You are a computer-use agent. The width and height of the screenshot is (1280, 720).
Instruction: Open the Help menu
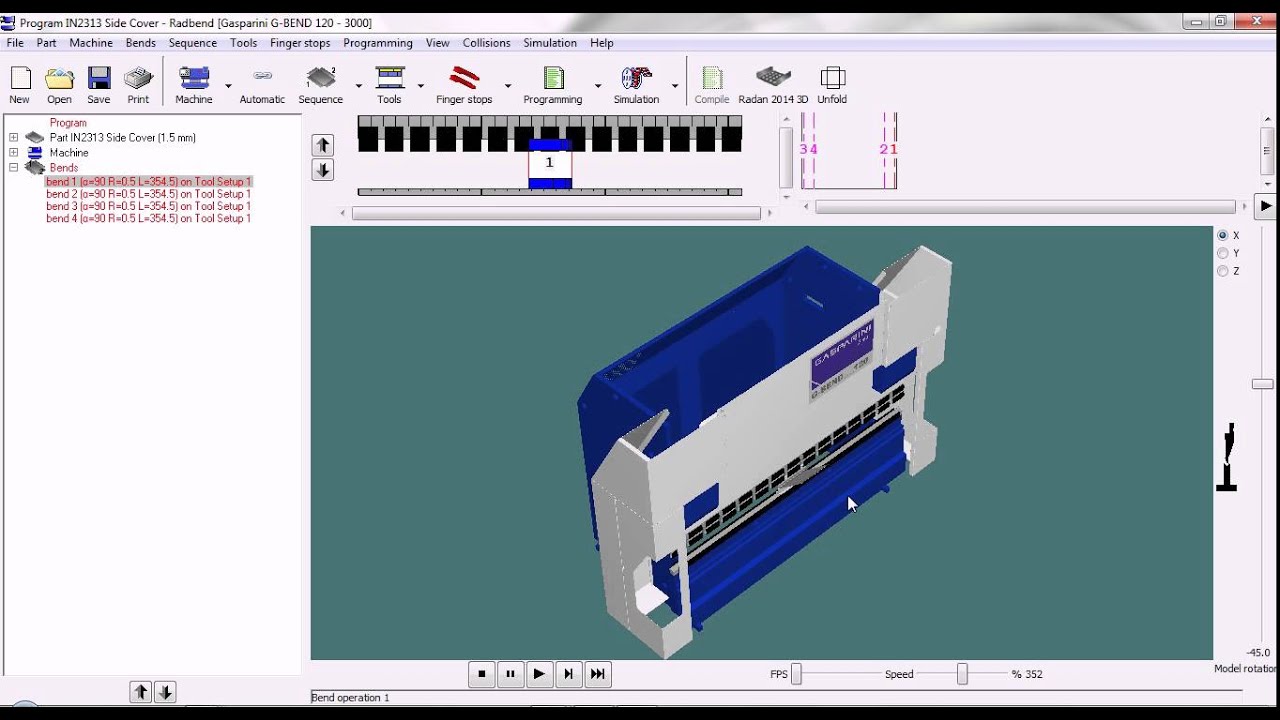tap(601, 43)
